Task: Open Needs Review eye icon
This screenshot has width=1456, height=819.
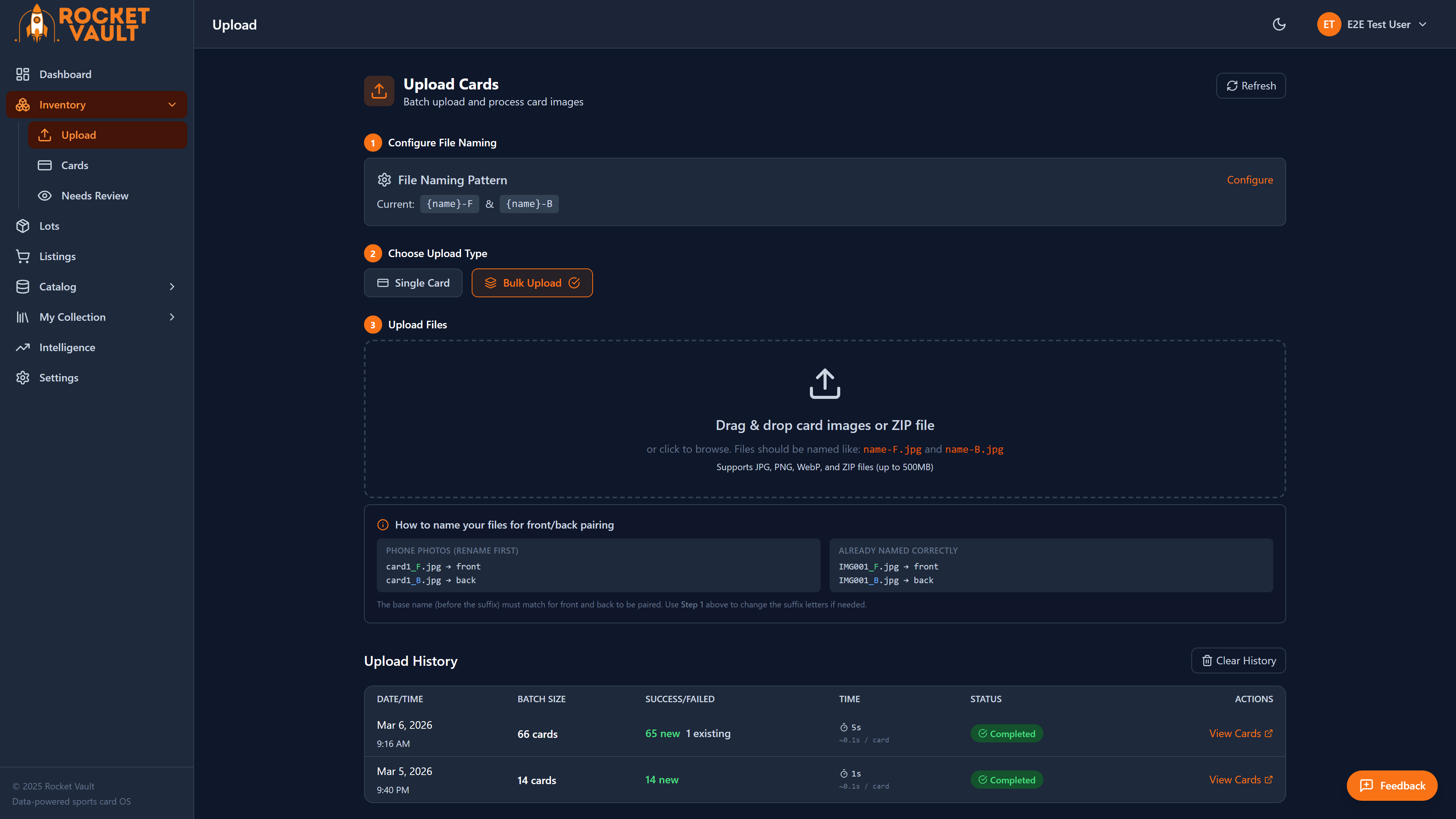Action: [x=45, y=196]
